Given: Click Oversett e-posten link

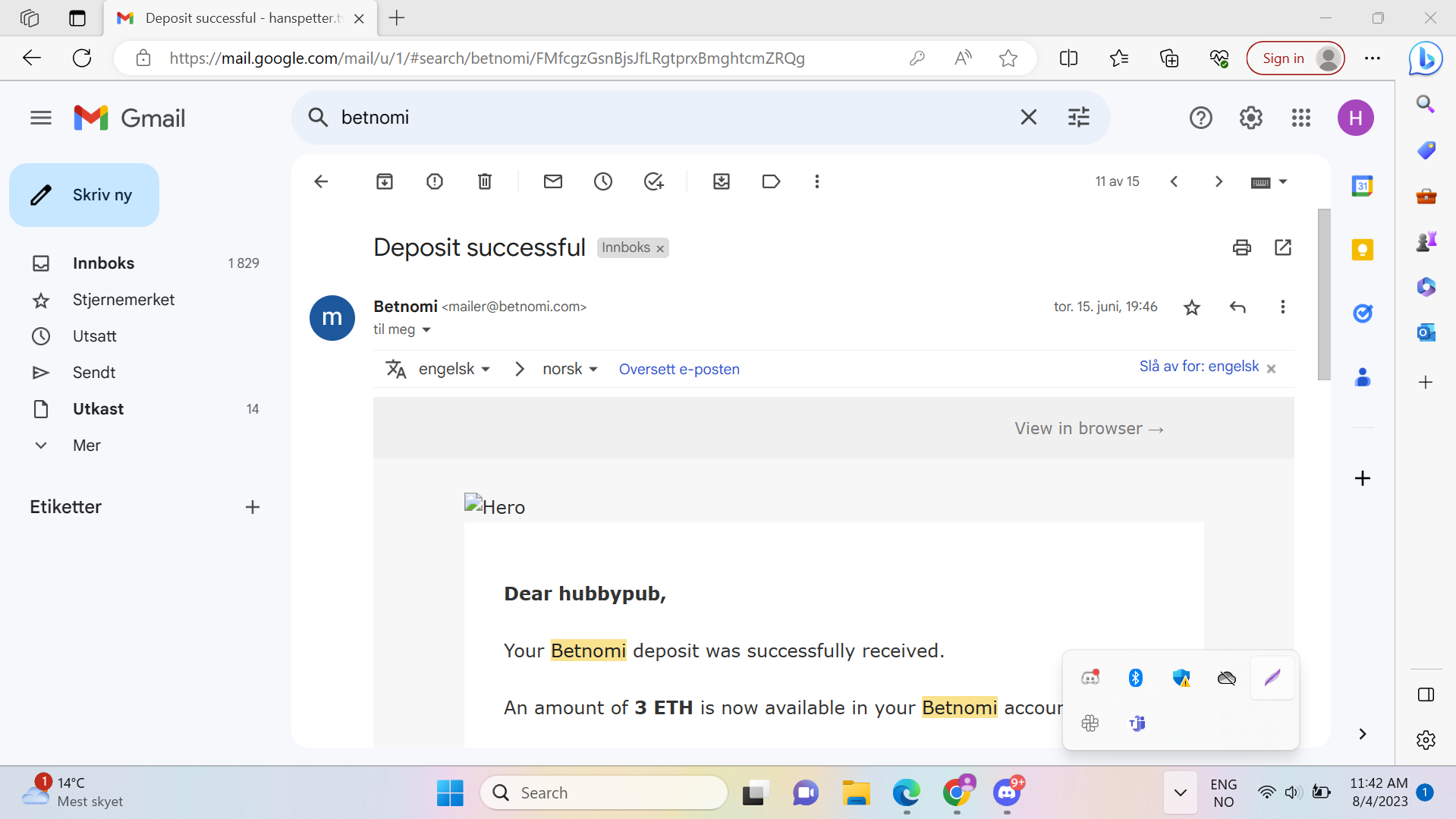Looking at the screenshot, I should 679,369.
